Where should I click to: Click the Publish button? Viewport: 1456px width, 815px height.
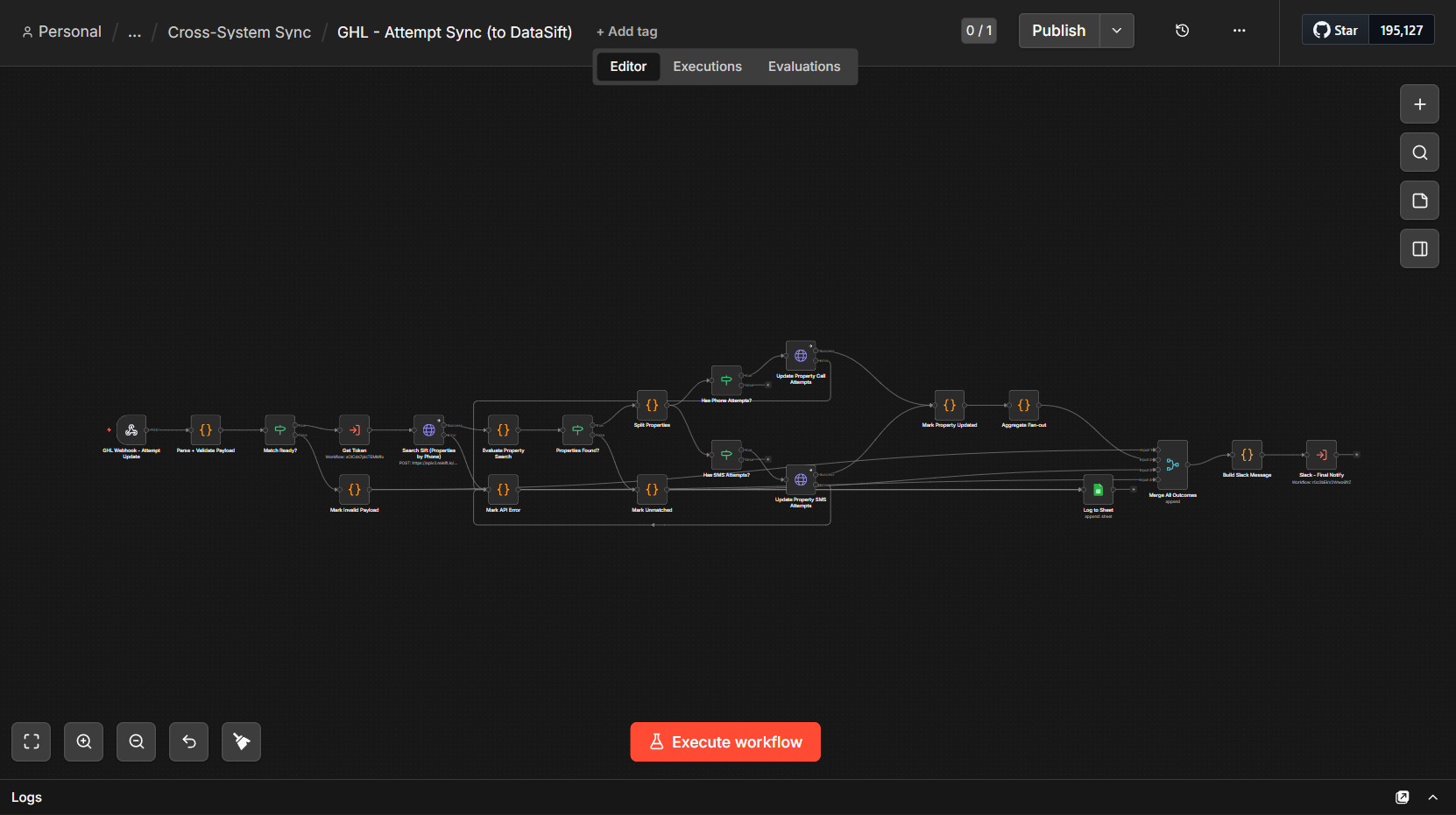click(x=1059, y=31)
